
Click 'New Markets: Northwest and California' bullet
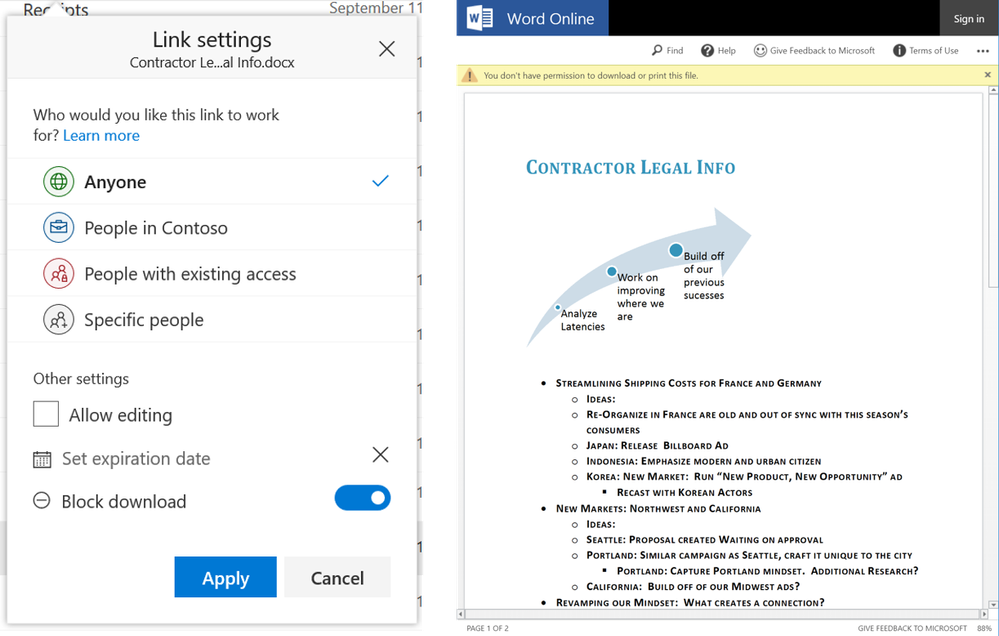658,509
